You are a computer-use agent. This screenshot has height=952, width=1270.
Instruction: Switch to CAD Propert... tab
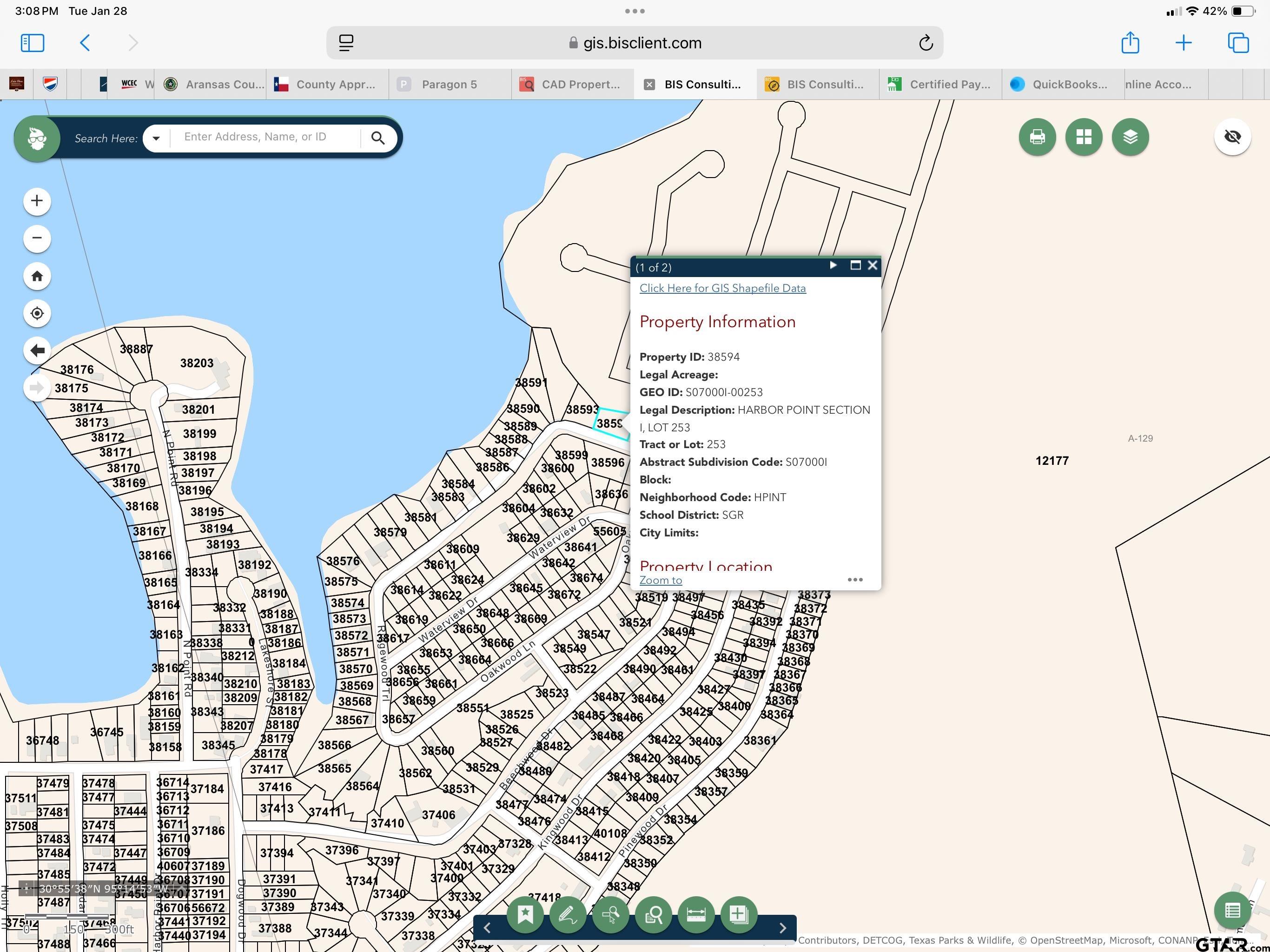pos(573,85)
